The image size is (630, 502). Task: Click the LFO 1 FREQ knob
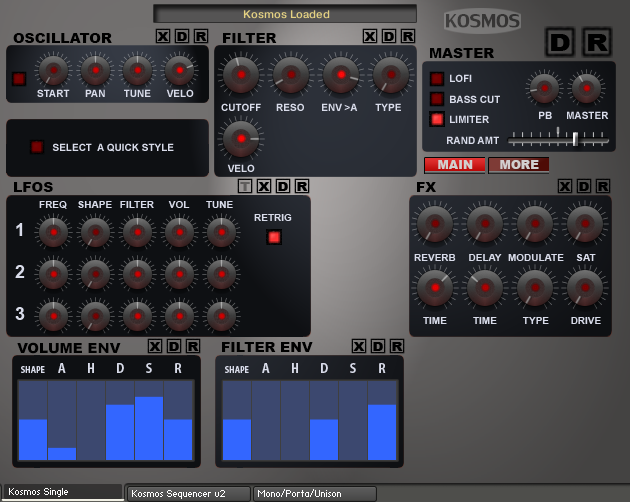tap(53, 232)
